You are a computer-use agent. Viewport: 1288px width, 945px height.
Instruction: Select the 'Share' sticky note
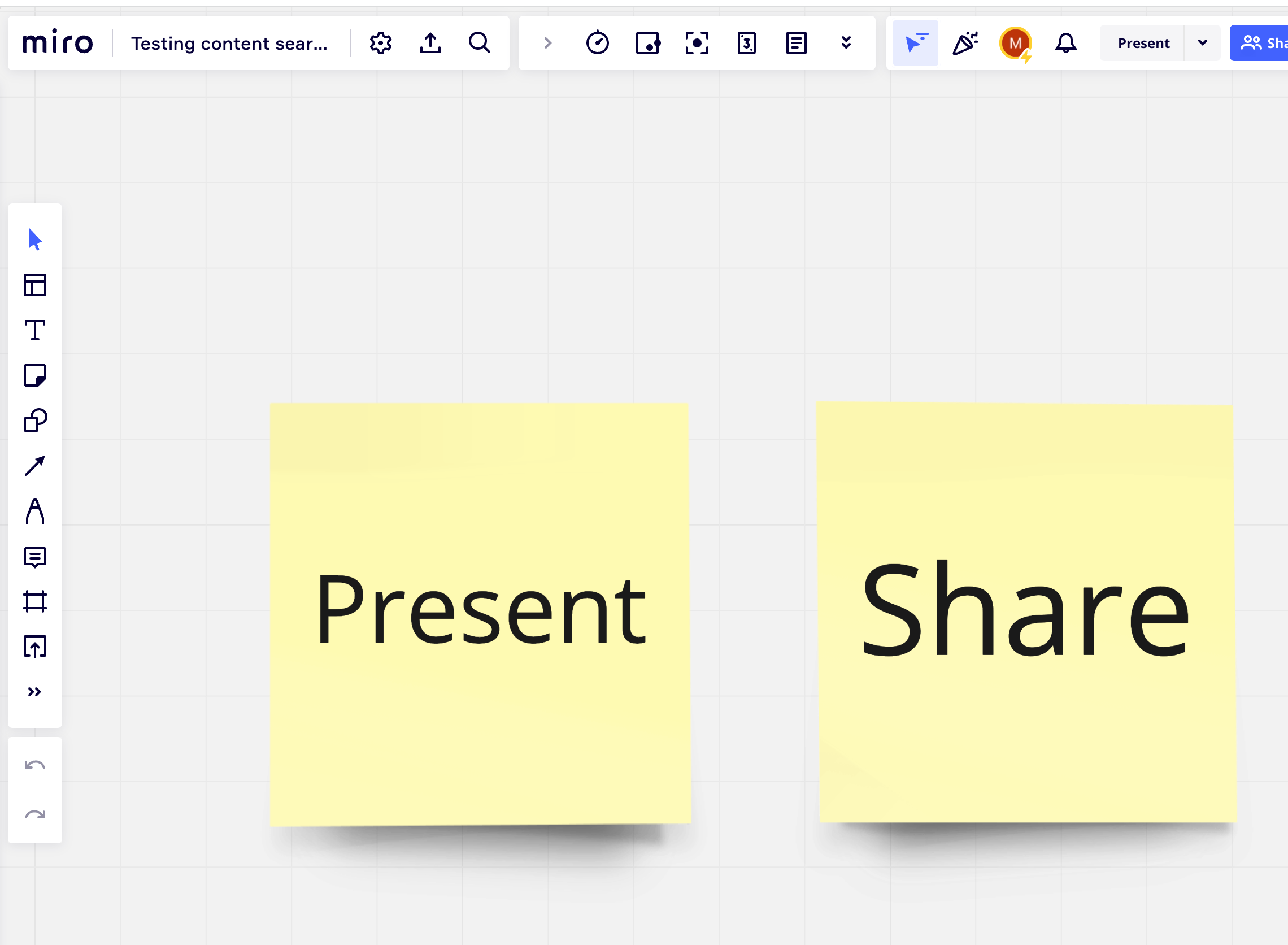coord(1026,612)
